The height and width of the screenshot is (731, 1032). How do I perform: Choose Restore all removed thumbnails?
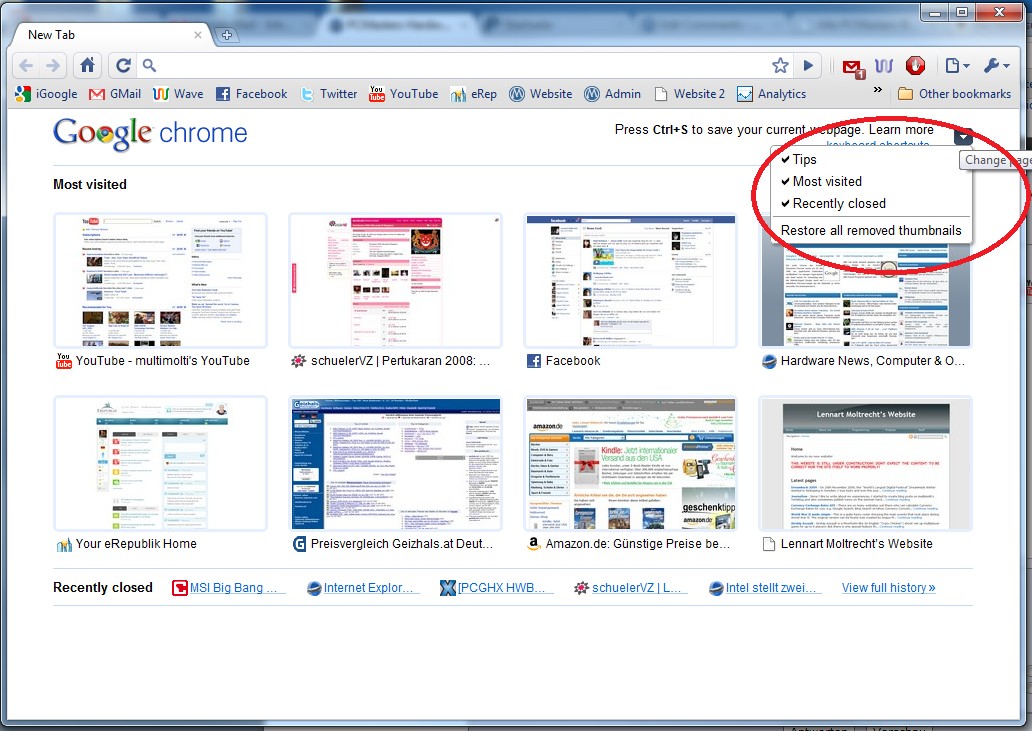[x=871, y=231]
